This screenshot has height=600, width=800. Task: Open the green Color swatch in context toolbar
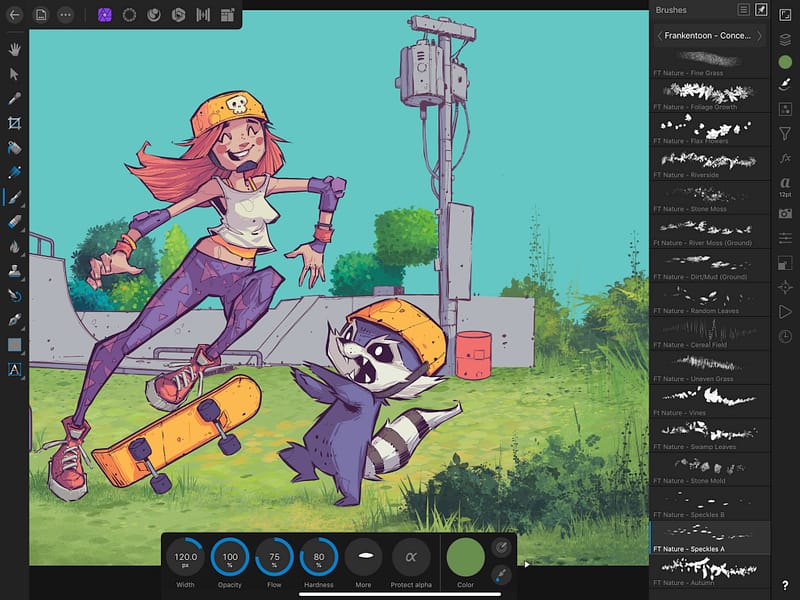tap(465, 557)
